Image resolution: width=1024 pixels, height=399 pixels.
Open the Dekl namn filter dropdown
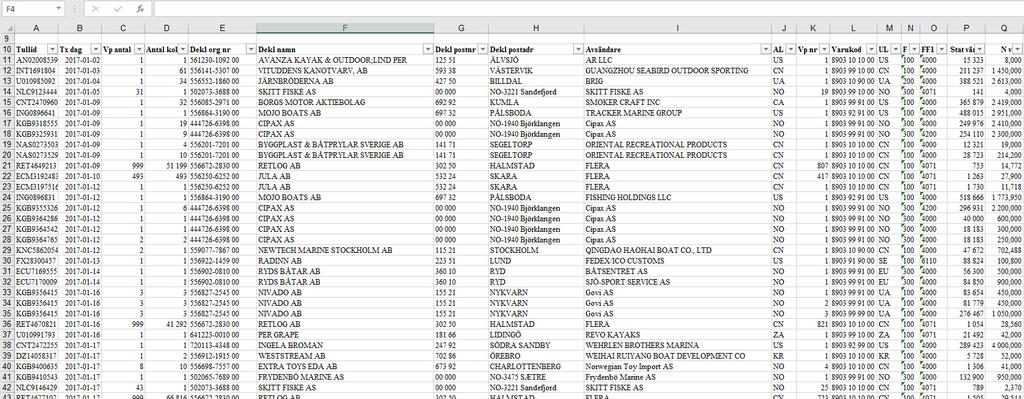[428, 50]
